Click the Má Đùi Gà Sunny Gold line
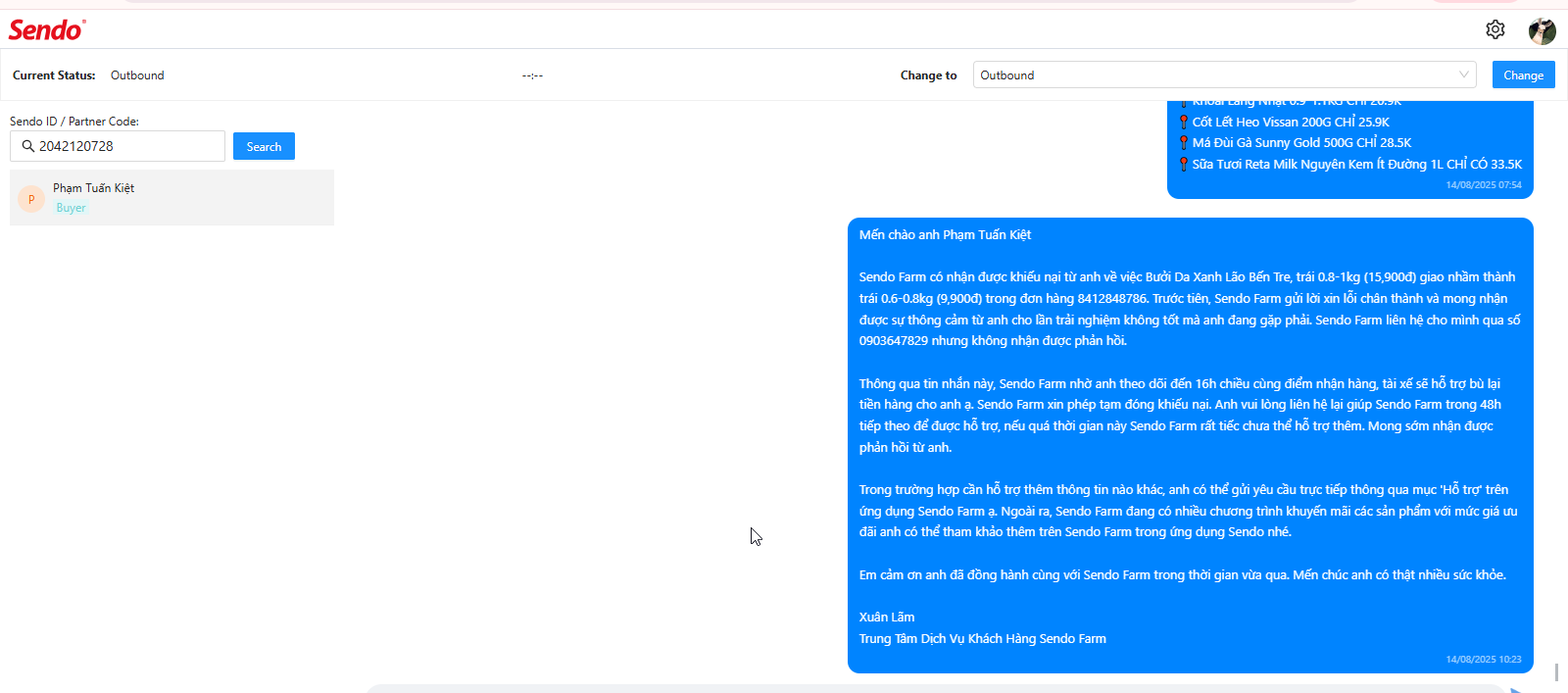 coord(1301,143)
